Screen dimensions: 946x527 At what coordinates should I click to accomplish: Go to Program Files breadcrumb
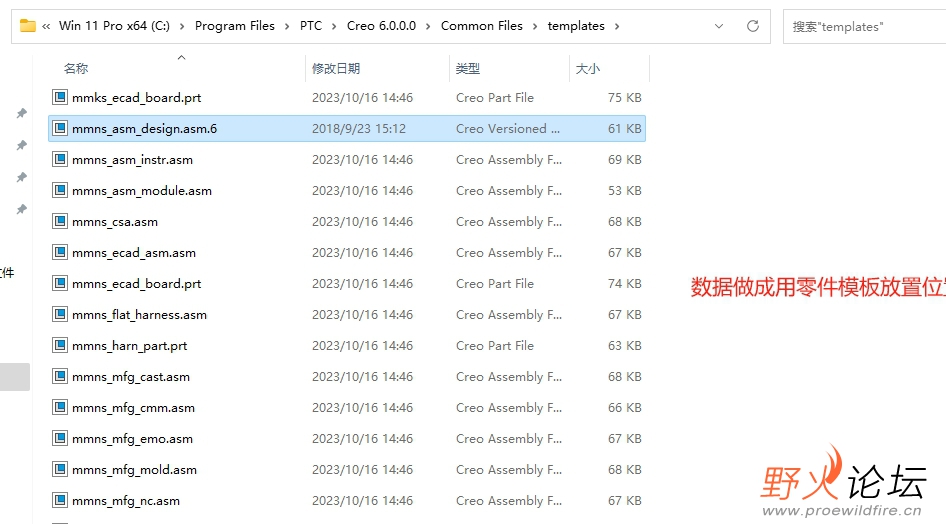(234, 26)
